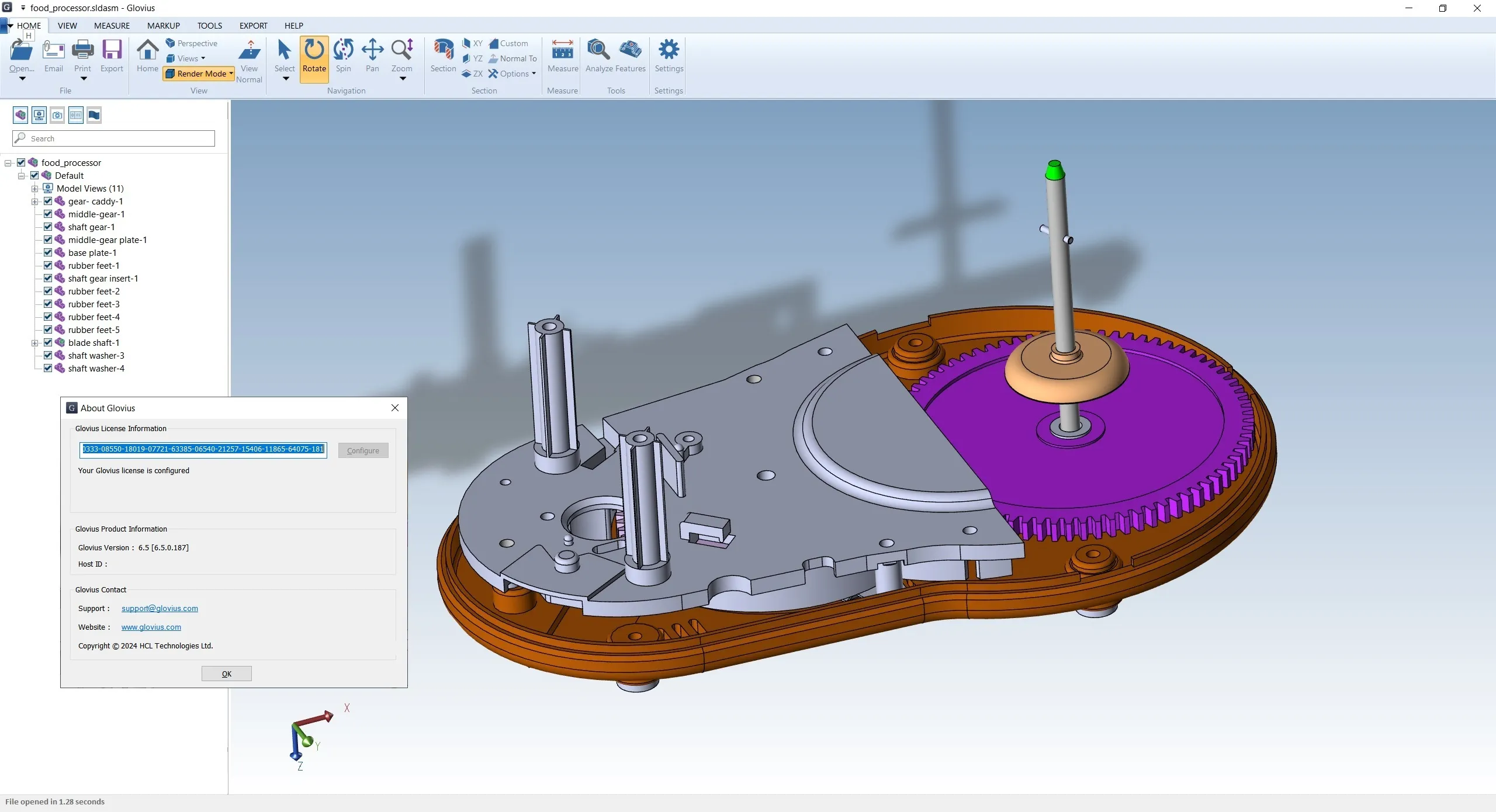Click the View Normal icon
The height and width of the screenshot is (812, 1496).
click(249, 50)
